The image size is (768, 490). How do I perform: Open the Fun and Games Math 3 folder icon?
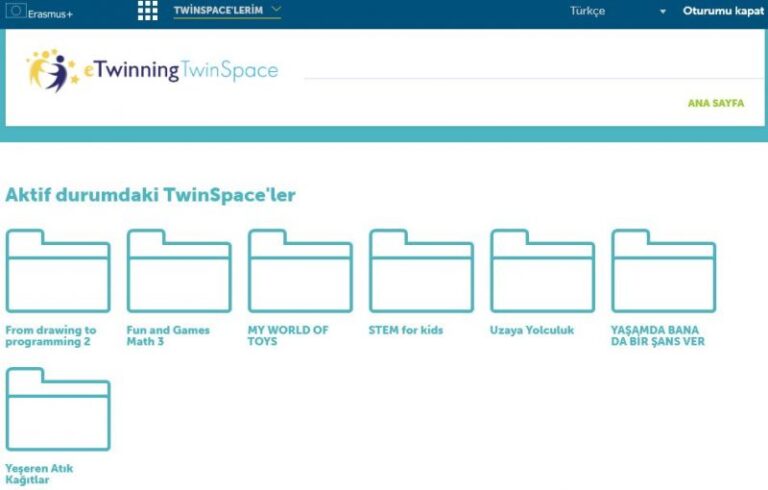(179, 271)
